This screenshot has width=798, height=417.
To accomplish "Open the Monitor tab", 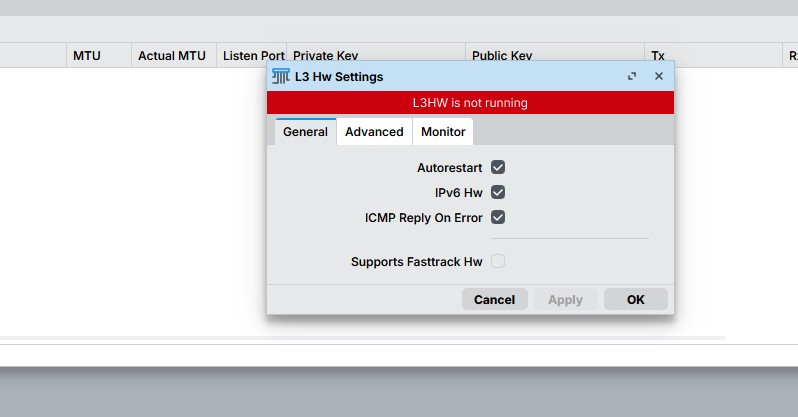I will click(x=443, y=132).
